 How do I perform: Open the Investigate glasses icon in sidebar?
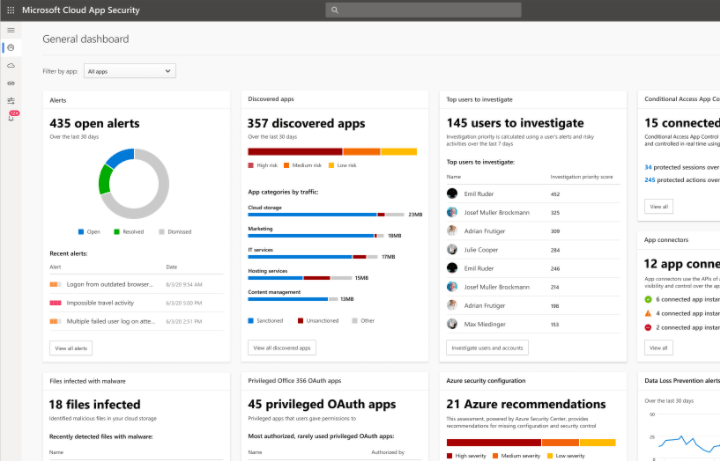tap(11, 83)
